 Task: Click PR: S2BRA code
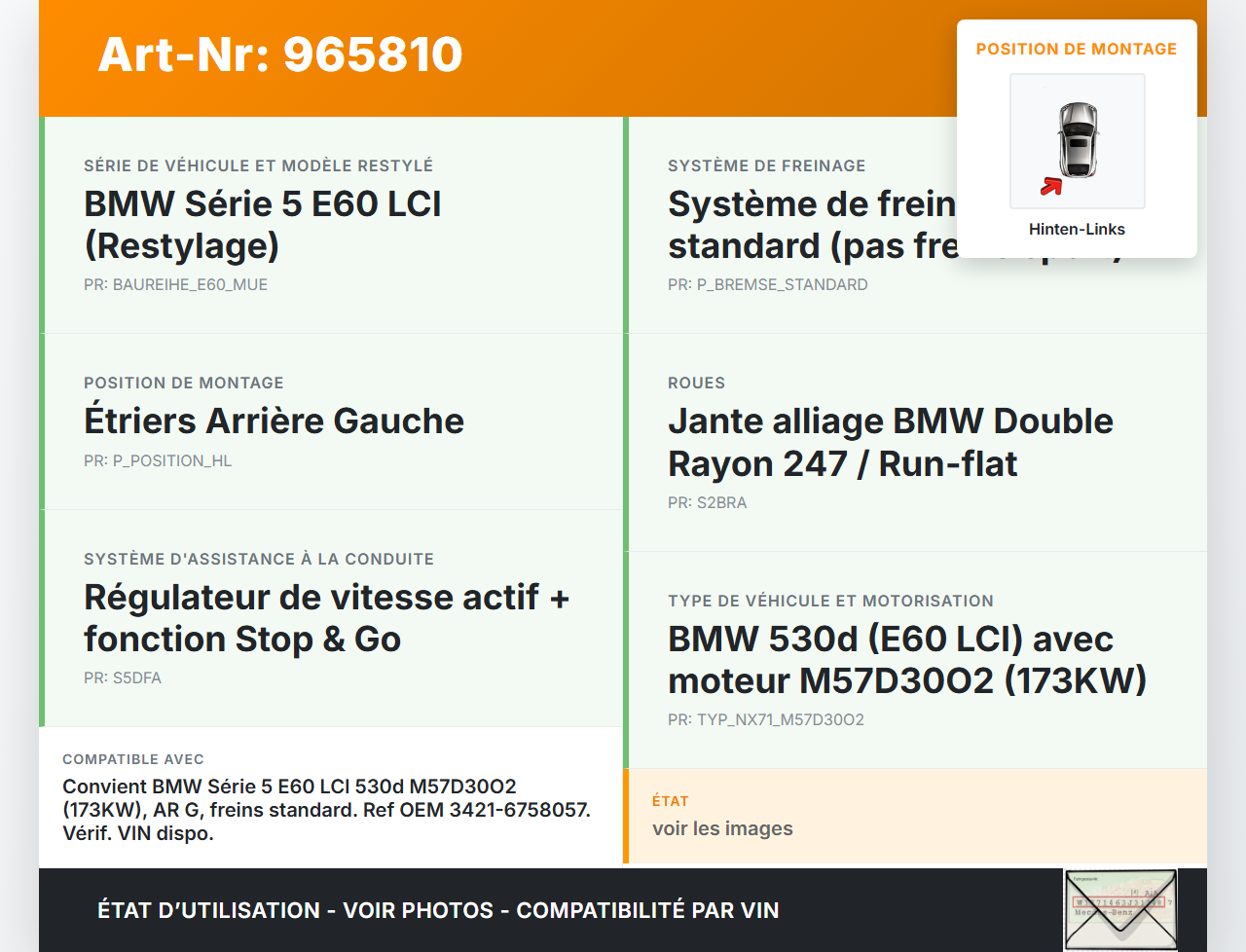(707, 502)
